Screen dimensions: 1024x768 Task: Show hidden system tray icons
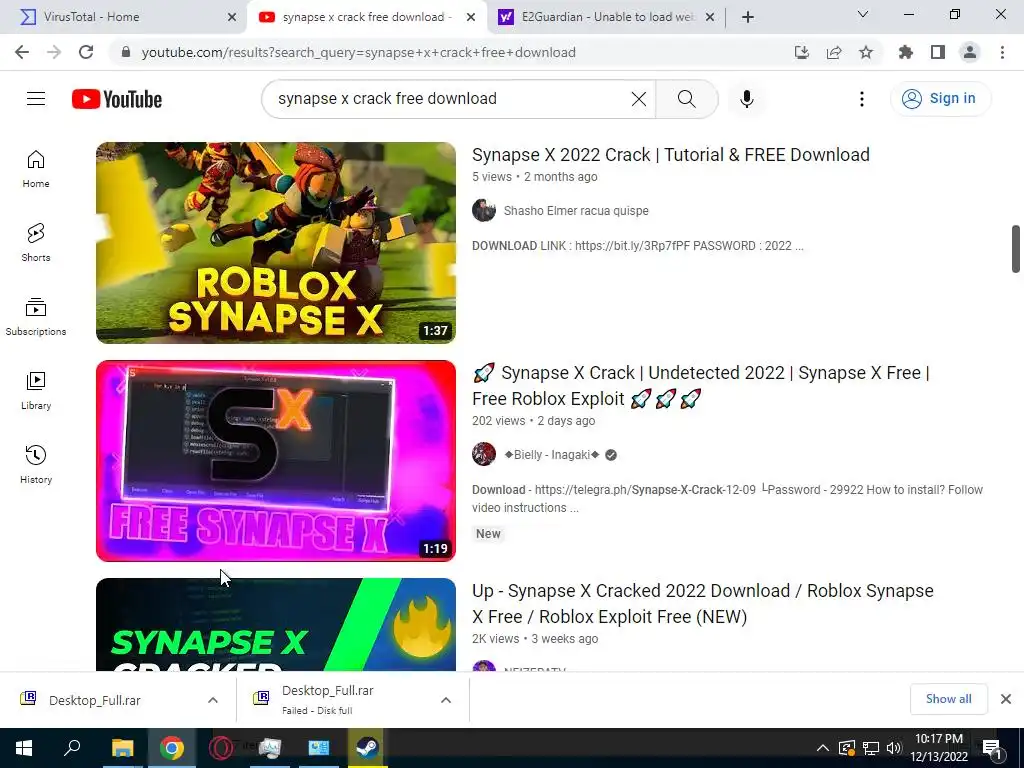tap(823, 748)
